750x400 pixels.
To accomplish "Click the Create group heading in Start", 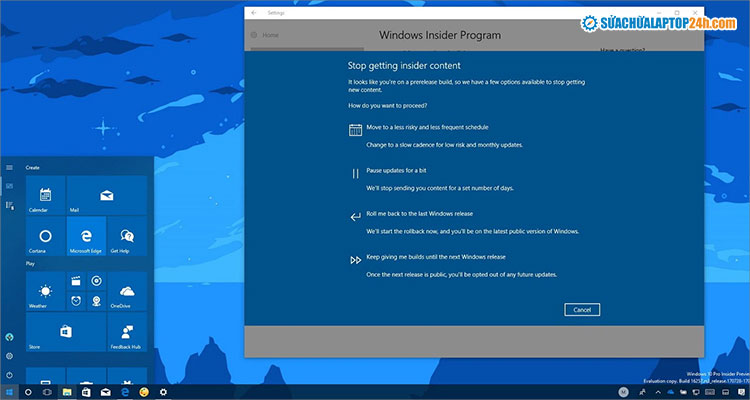I will [33, 167].
